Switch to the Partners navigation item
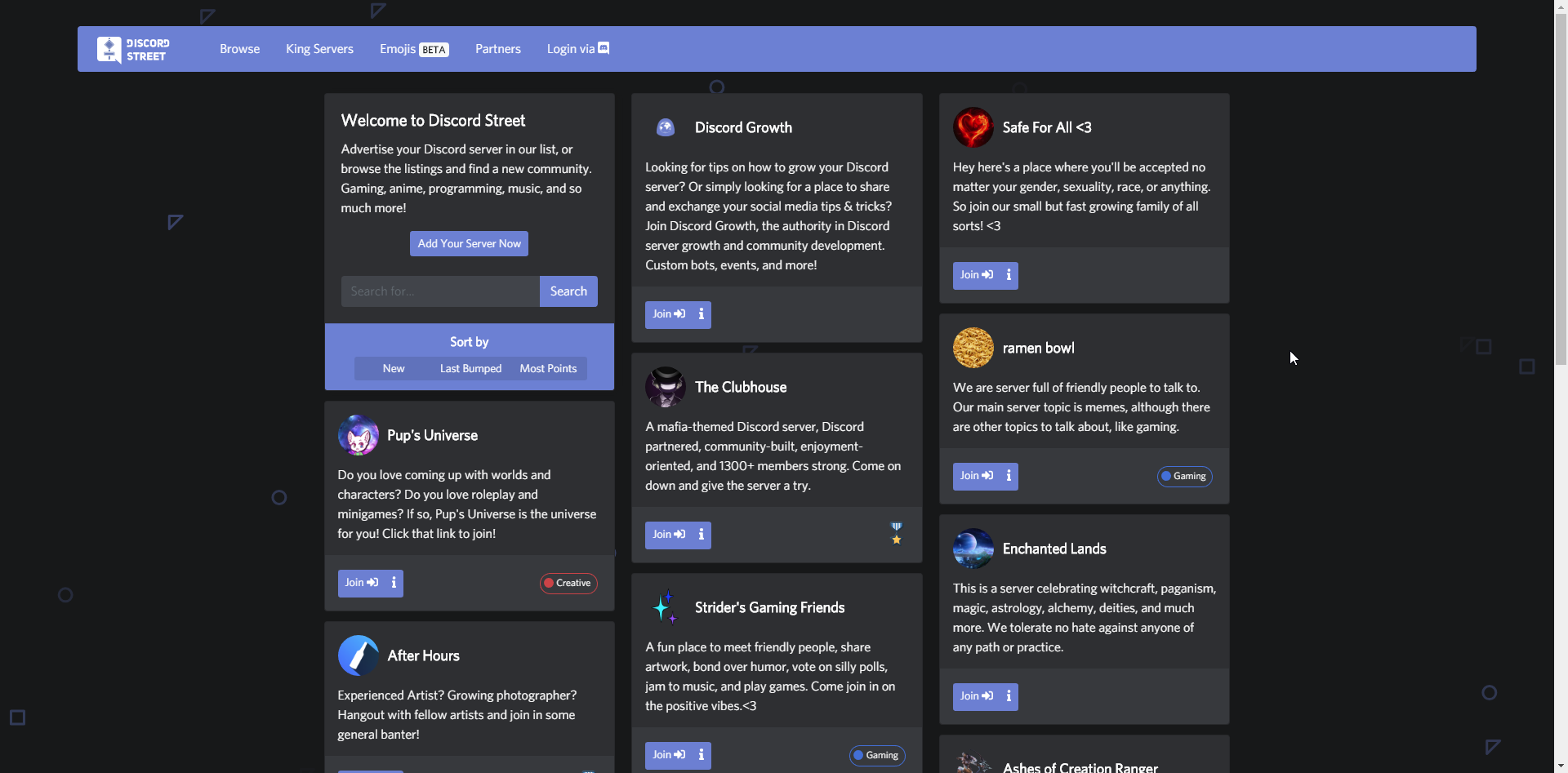 point(498,48)
